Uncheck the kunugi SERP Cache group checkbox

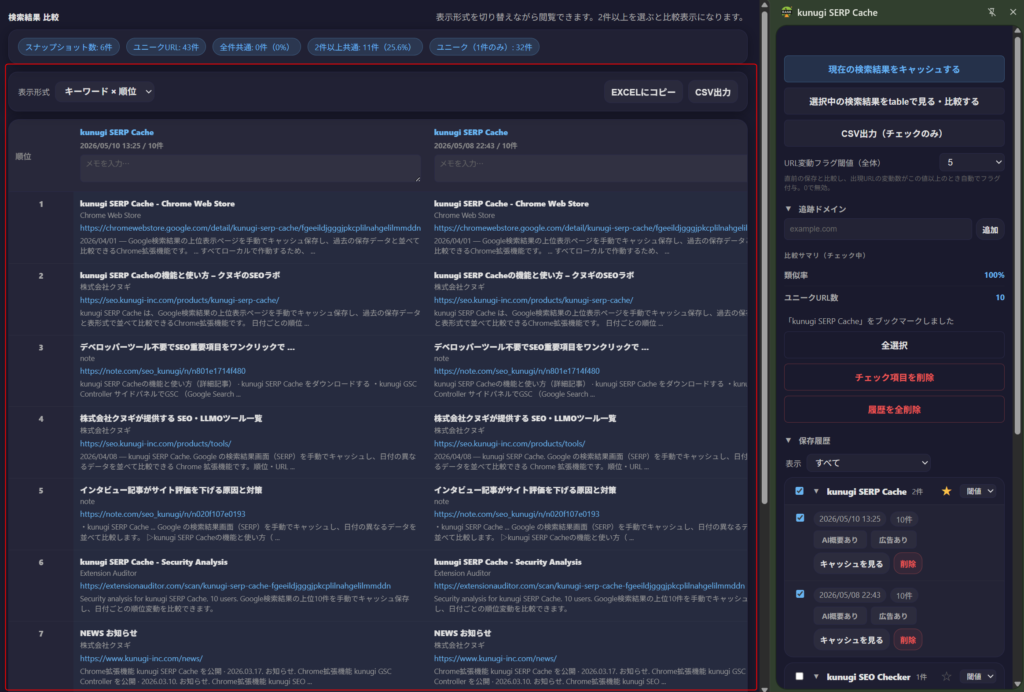tap(799, 491)
